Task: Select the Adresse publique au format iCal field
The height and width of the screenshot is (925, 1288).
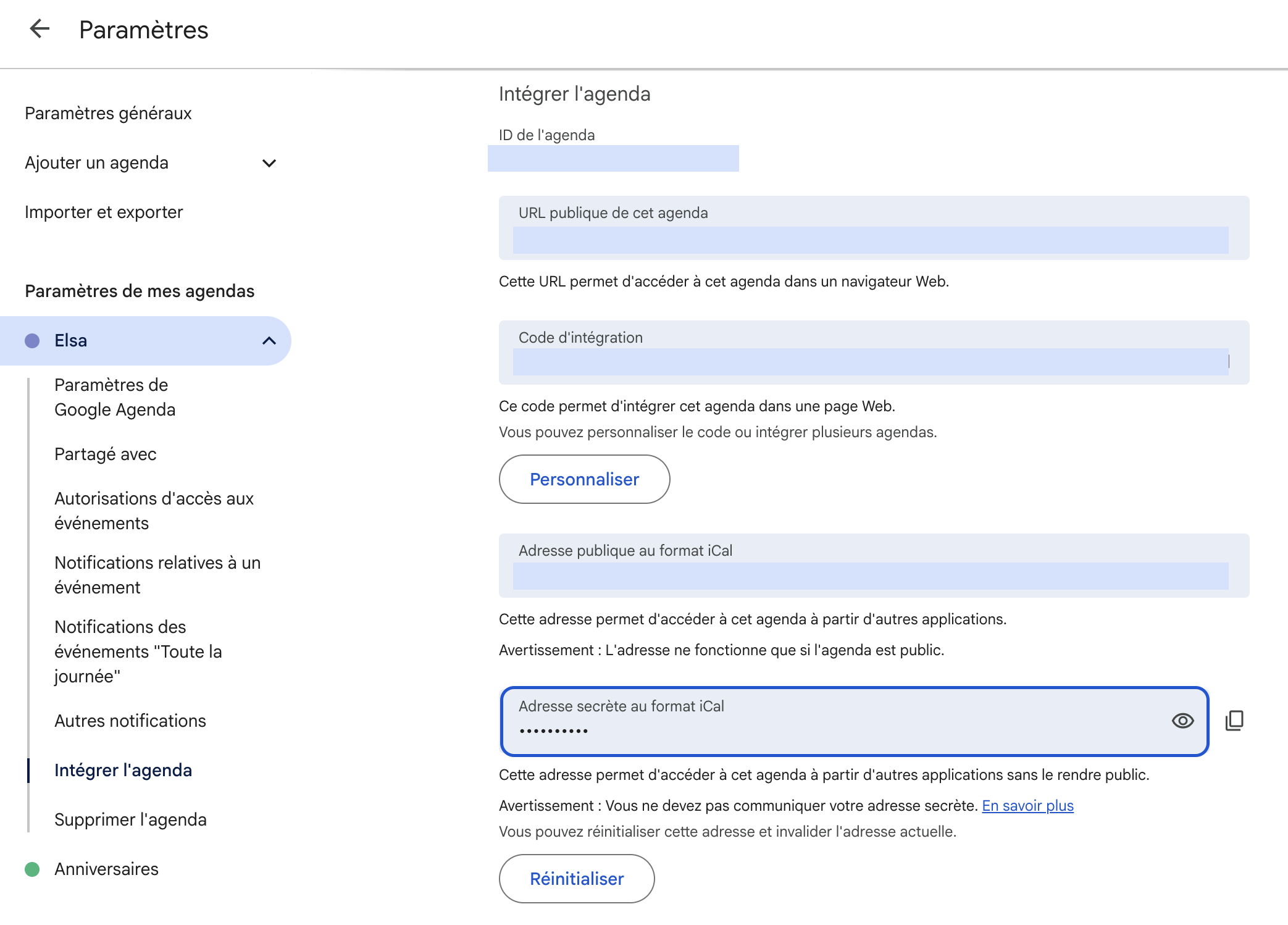Action: (870, 576)
